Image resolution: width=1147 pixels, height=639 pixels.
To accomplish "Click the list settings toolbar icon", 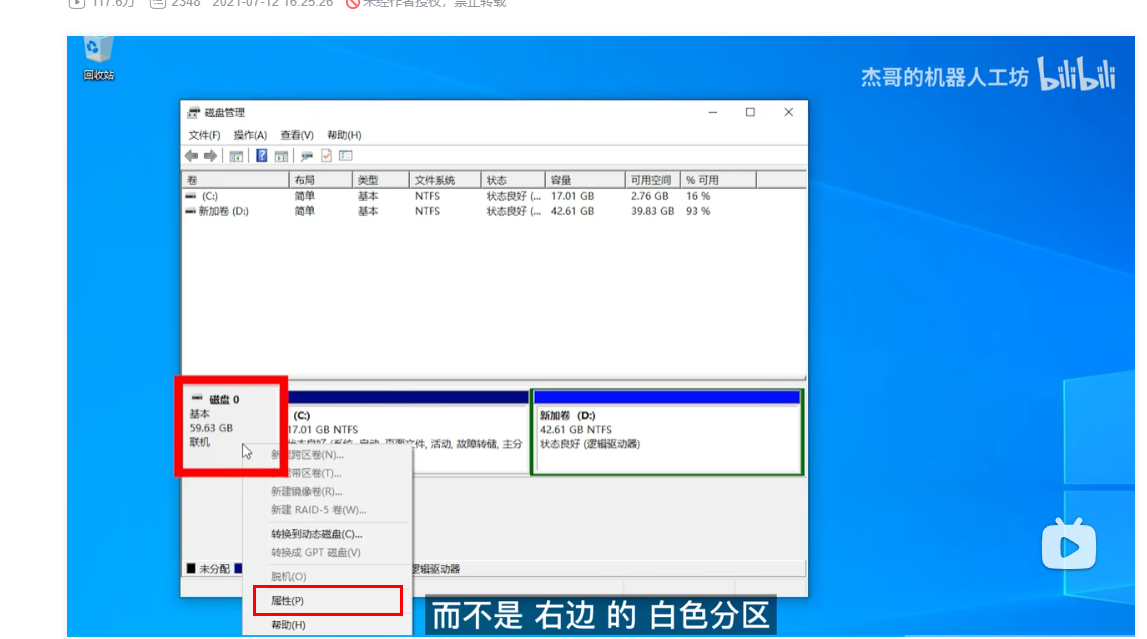I will point(346,156).
